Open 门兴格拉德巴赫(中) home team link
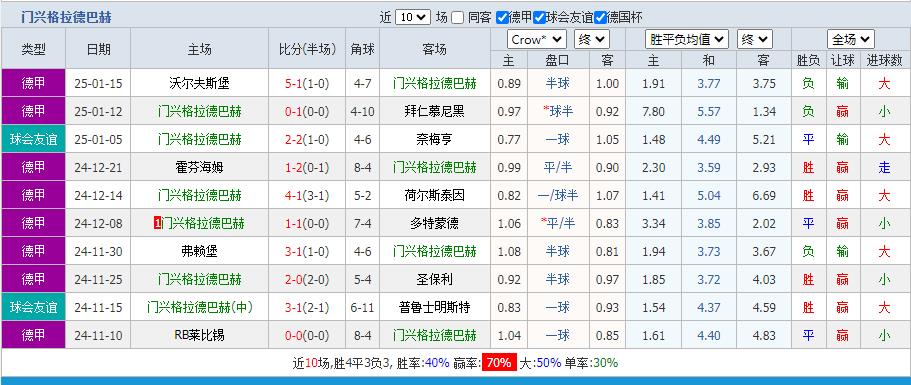911x385 pixels. (199, 307)
